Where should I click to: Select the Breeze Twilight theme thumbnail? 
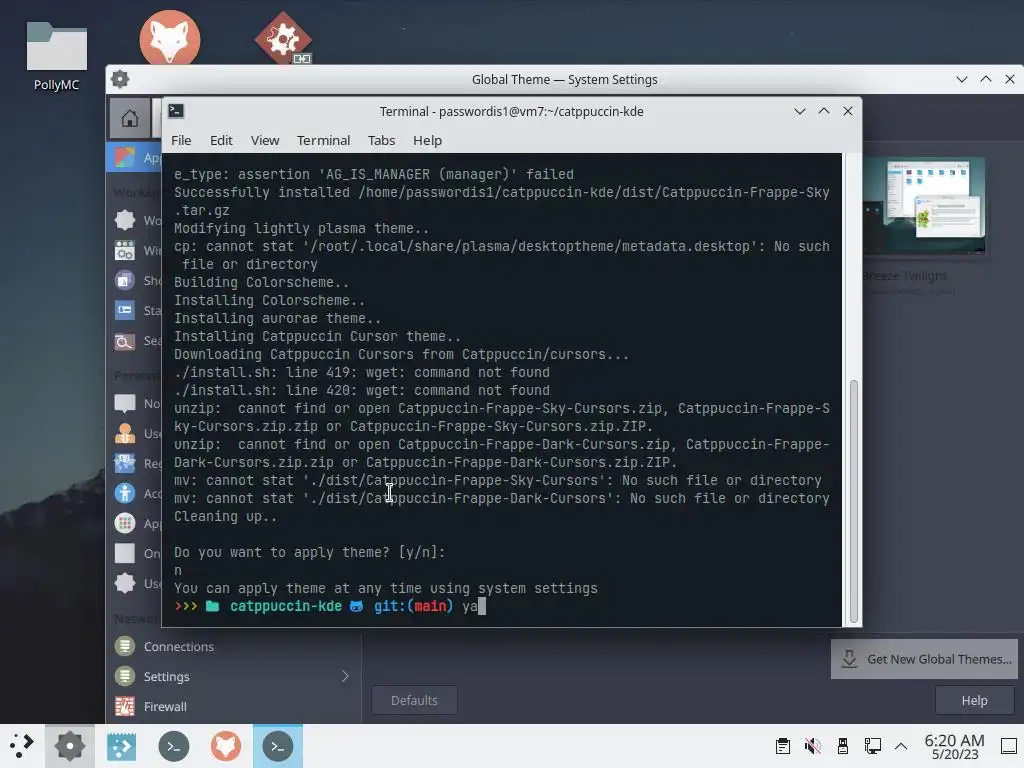point(923,206)
